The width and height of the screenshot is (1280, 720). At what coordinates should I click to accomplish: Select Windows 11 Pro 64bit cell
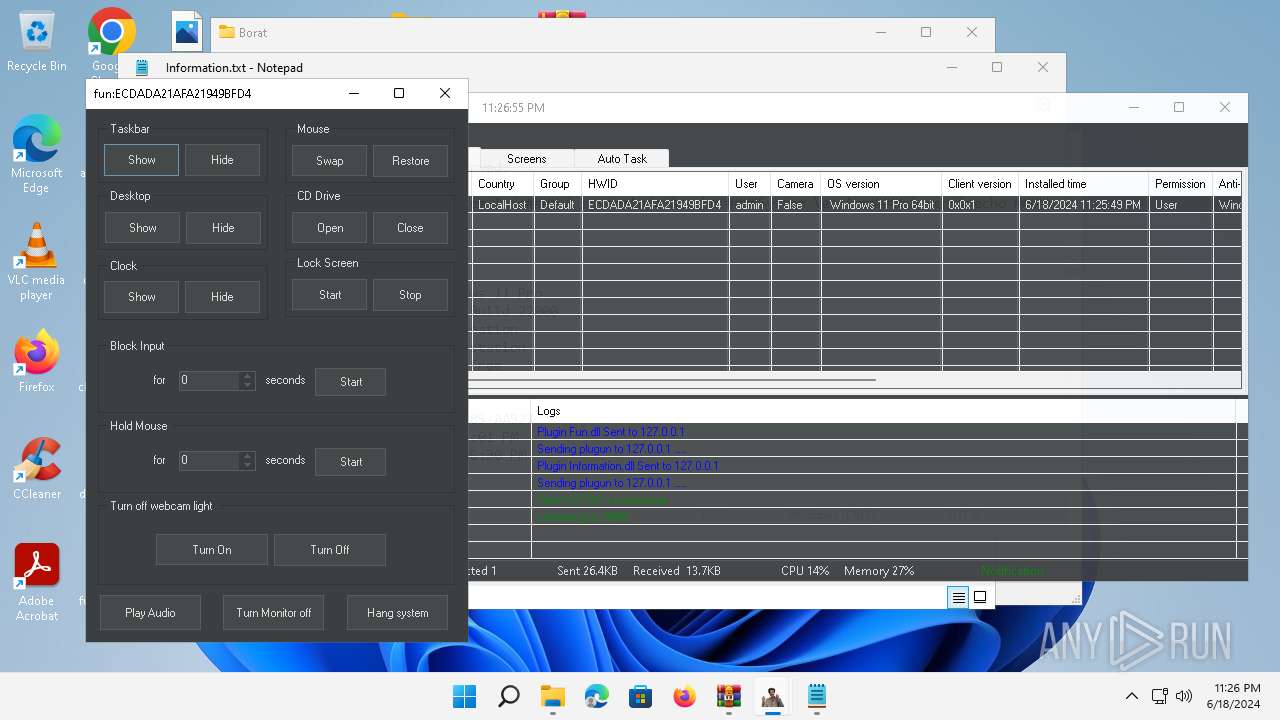[x=882, y=205]
